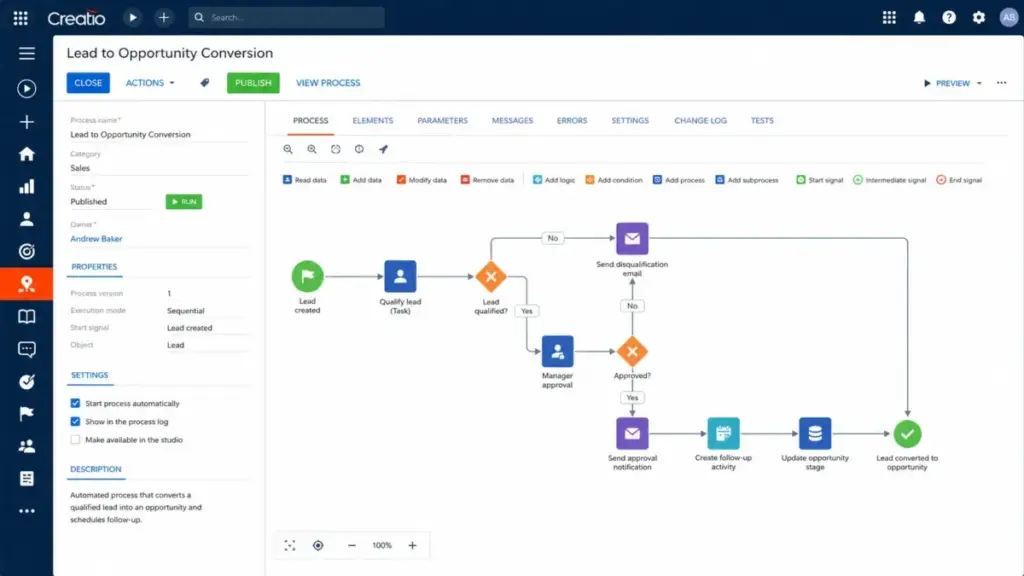Click the Process name input field
Image resolution: width=1024 pixels, height=576 pixels.
click(x=159, y=135)
